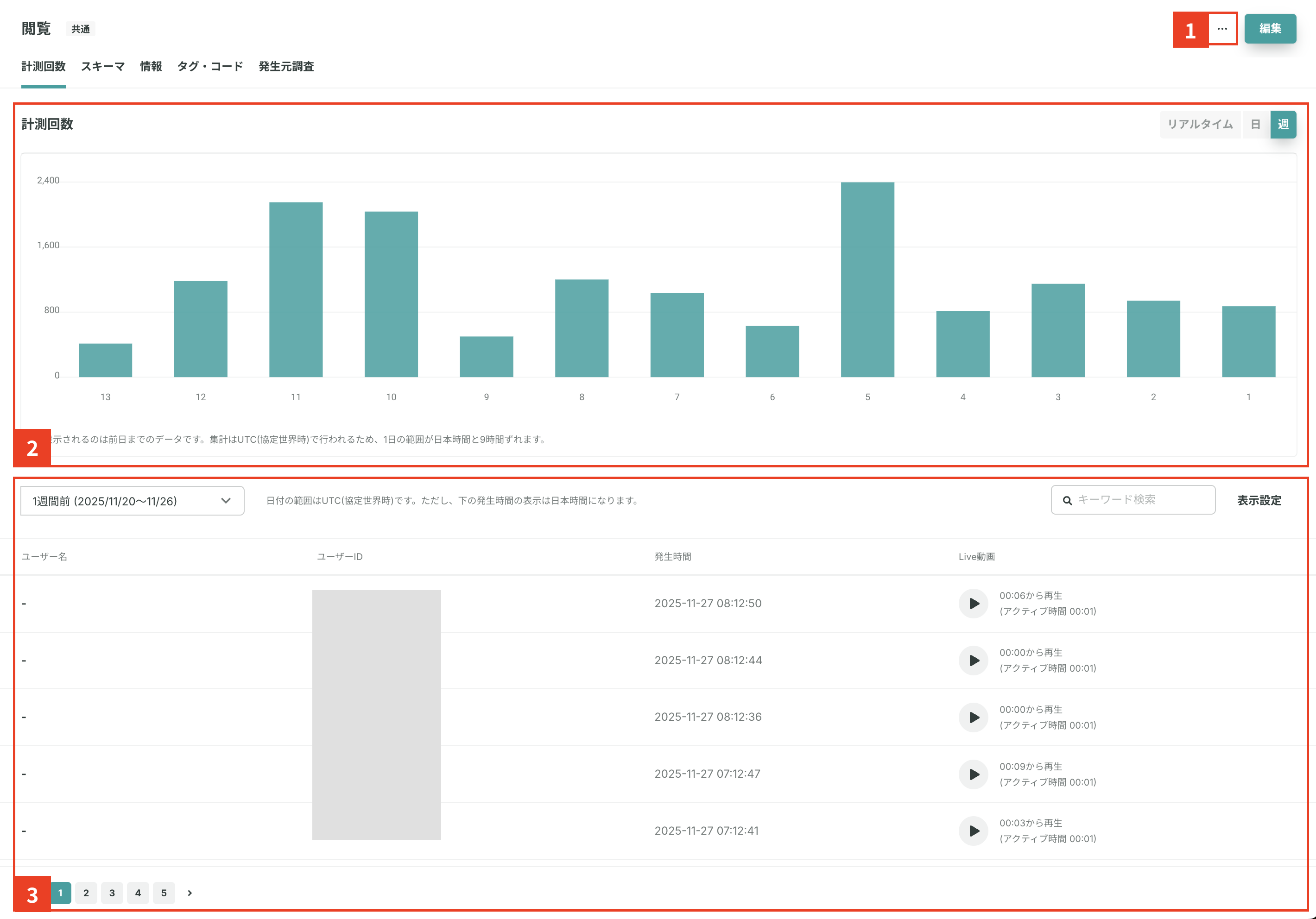Screen dimensions: 1316x919
Task: Open the three-dot more options menu
Action: click(1222, 29)
